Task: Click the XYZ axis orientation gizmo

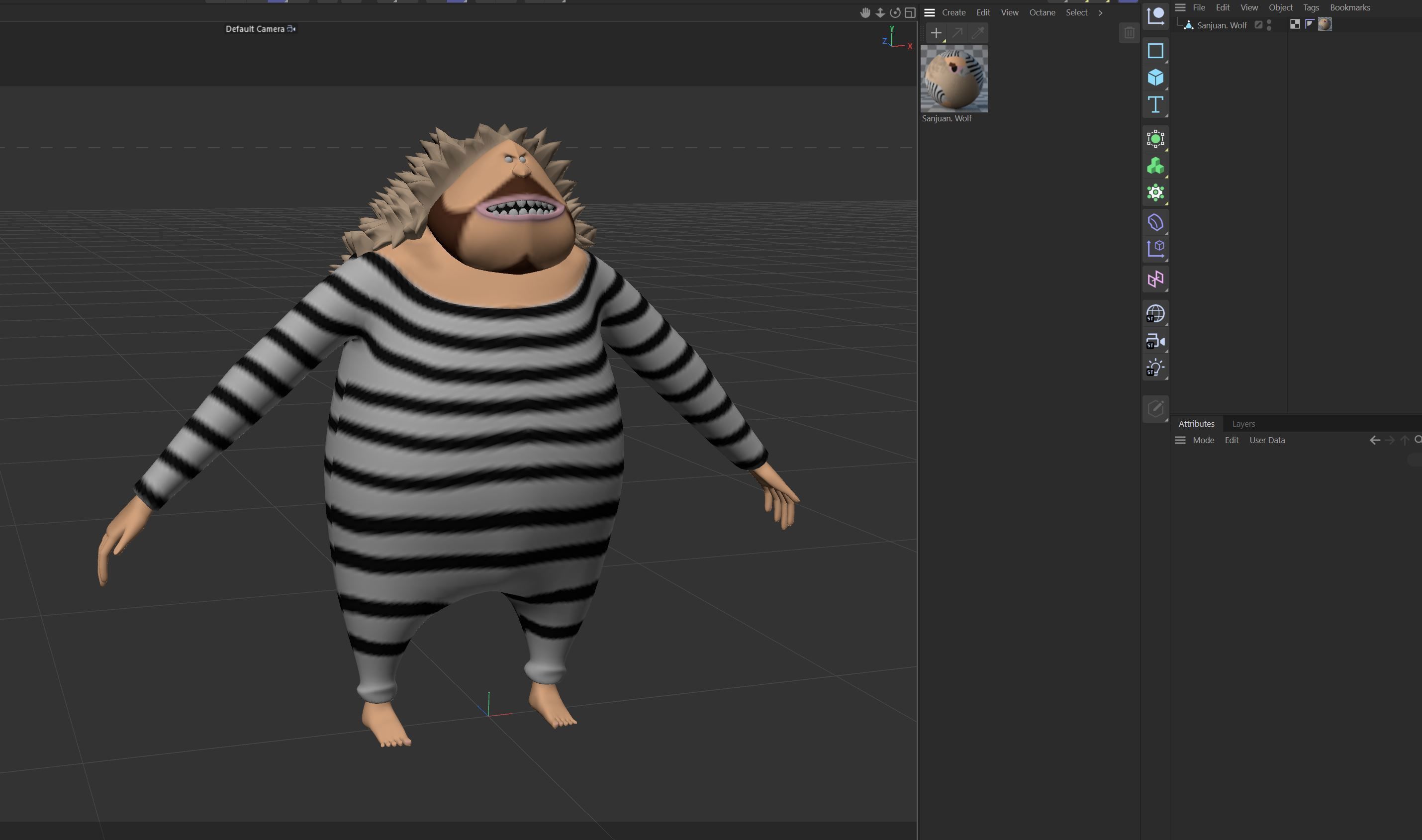Action: (897, 37)
